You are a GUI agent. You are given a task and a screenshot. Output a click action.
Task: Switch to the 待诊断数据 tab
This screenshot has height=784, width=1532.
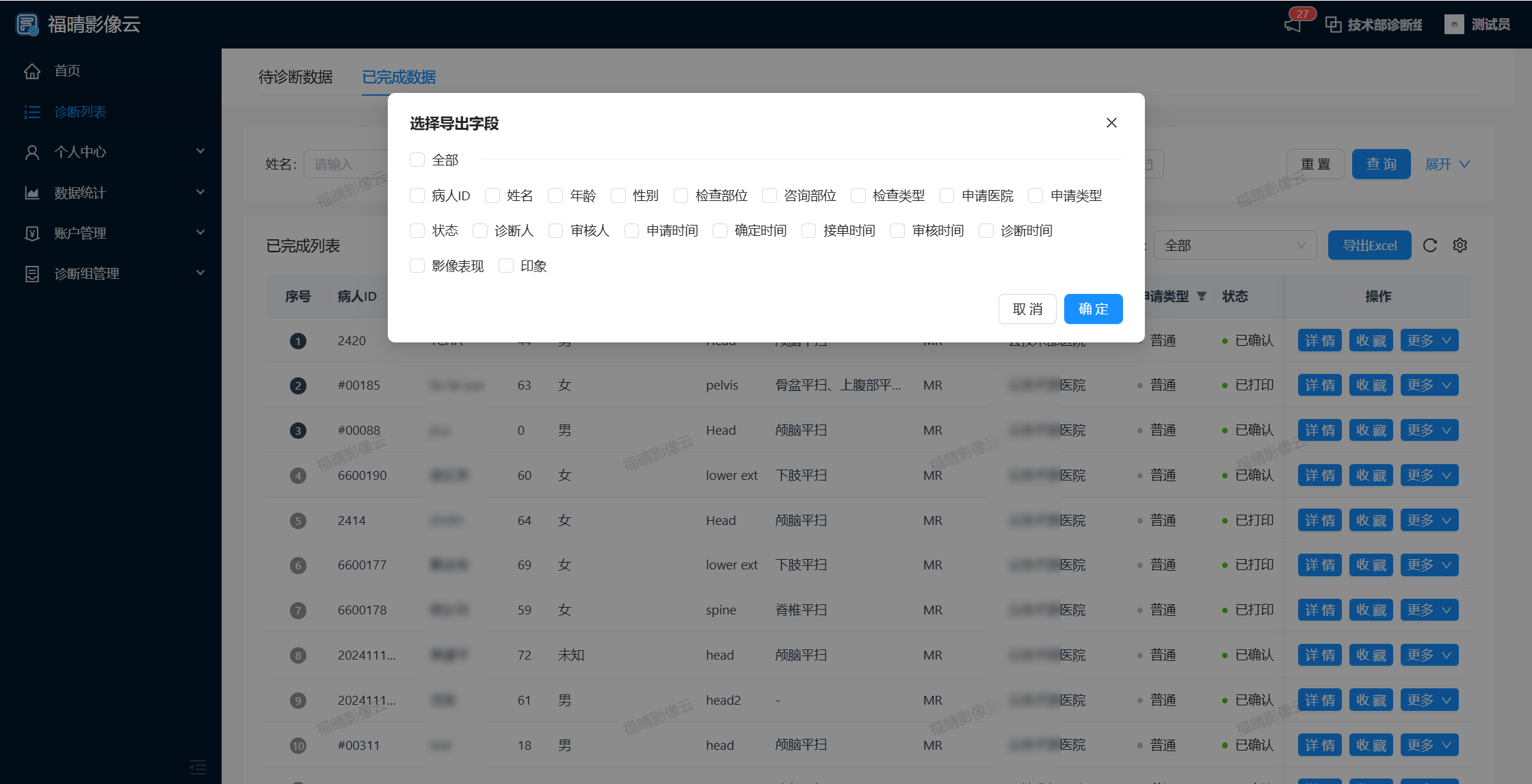[295, 77]
